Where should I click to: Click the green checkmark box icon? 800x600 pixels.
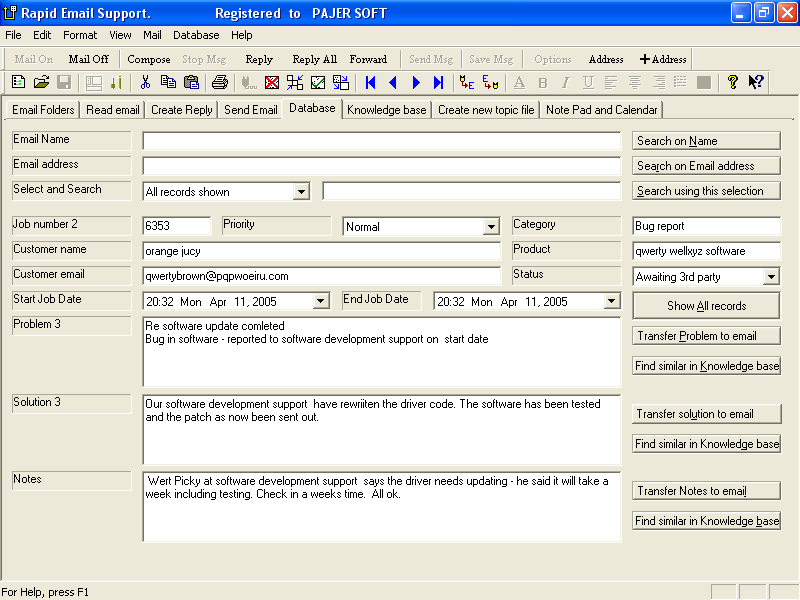318,82
